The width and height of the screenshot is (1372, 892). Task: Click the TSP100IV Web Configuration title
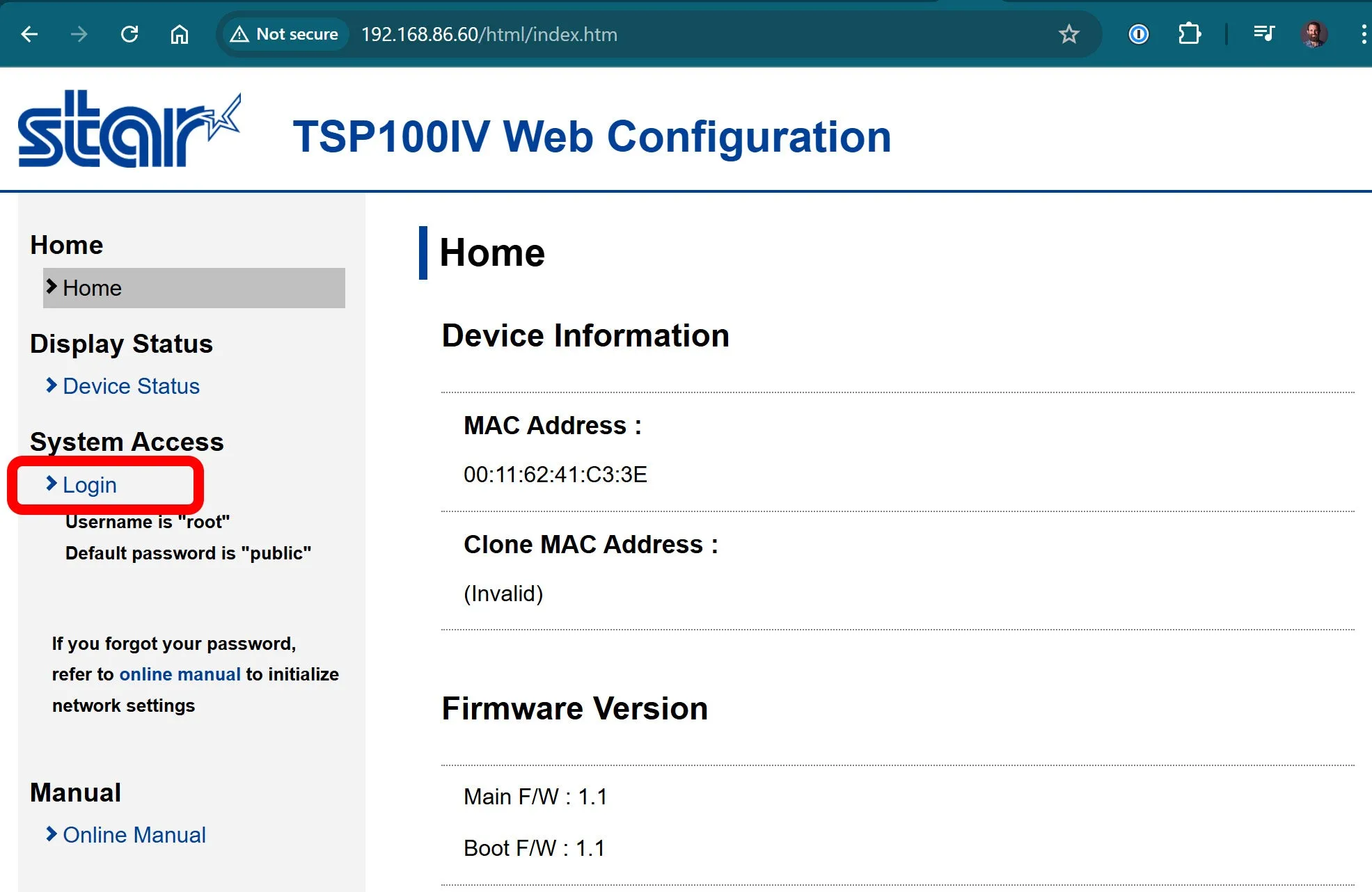click(x=592, y=136)
